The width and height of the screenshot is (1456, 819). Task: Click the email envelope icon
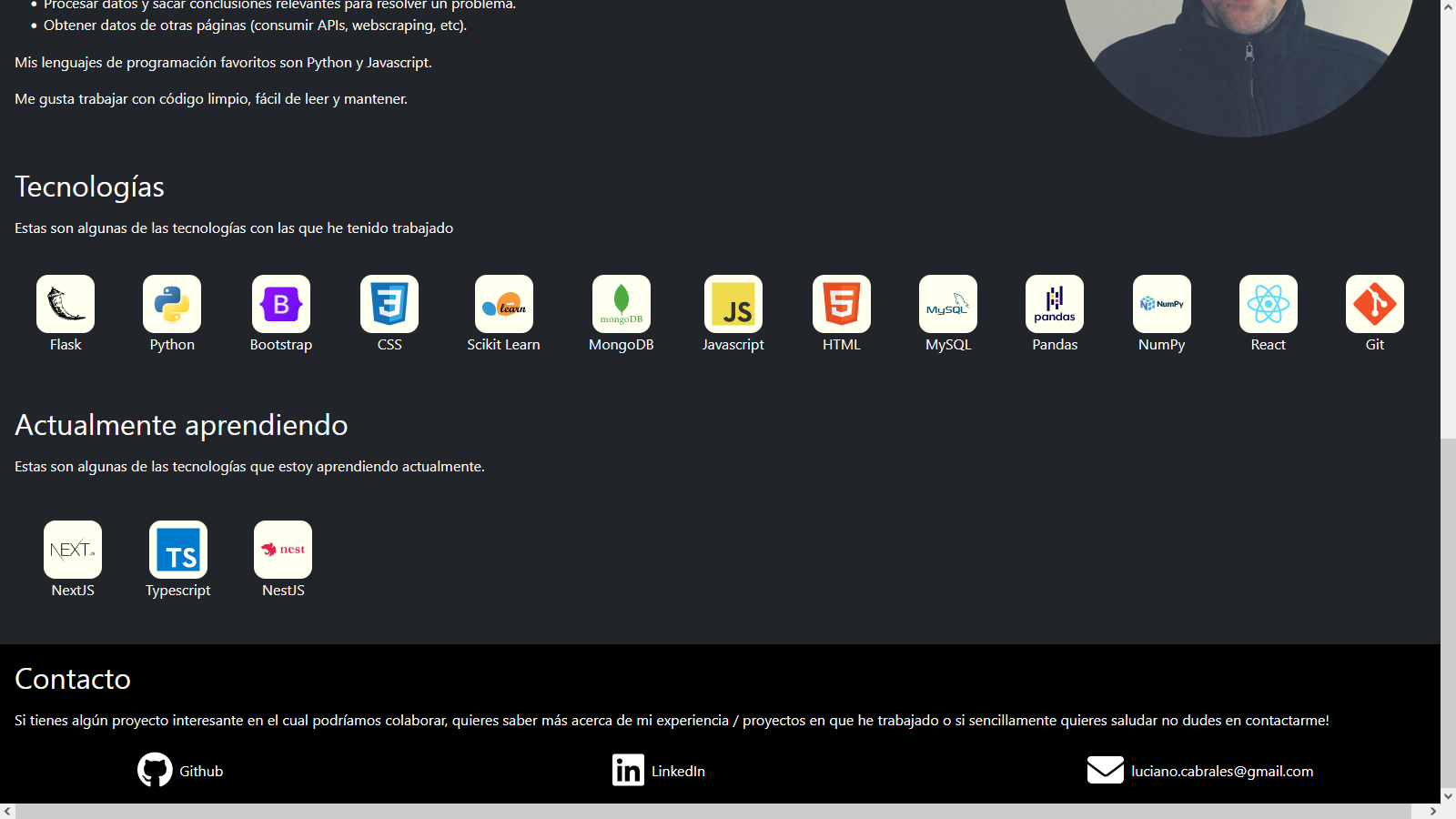[x=1106, y=770]
